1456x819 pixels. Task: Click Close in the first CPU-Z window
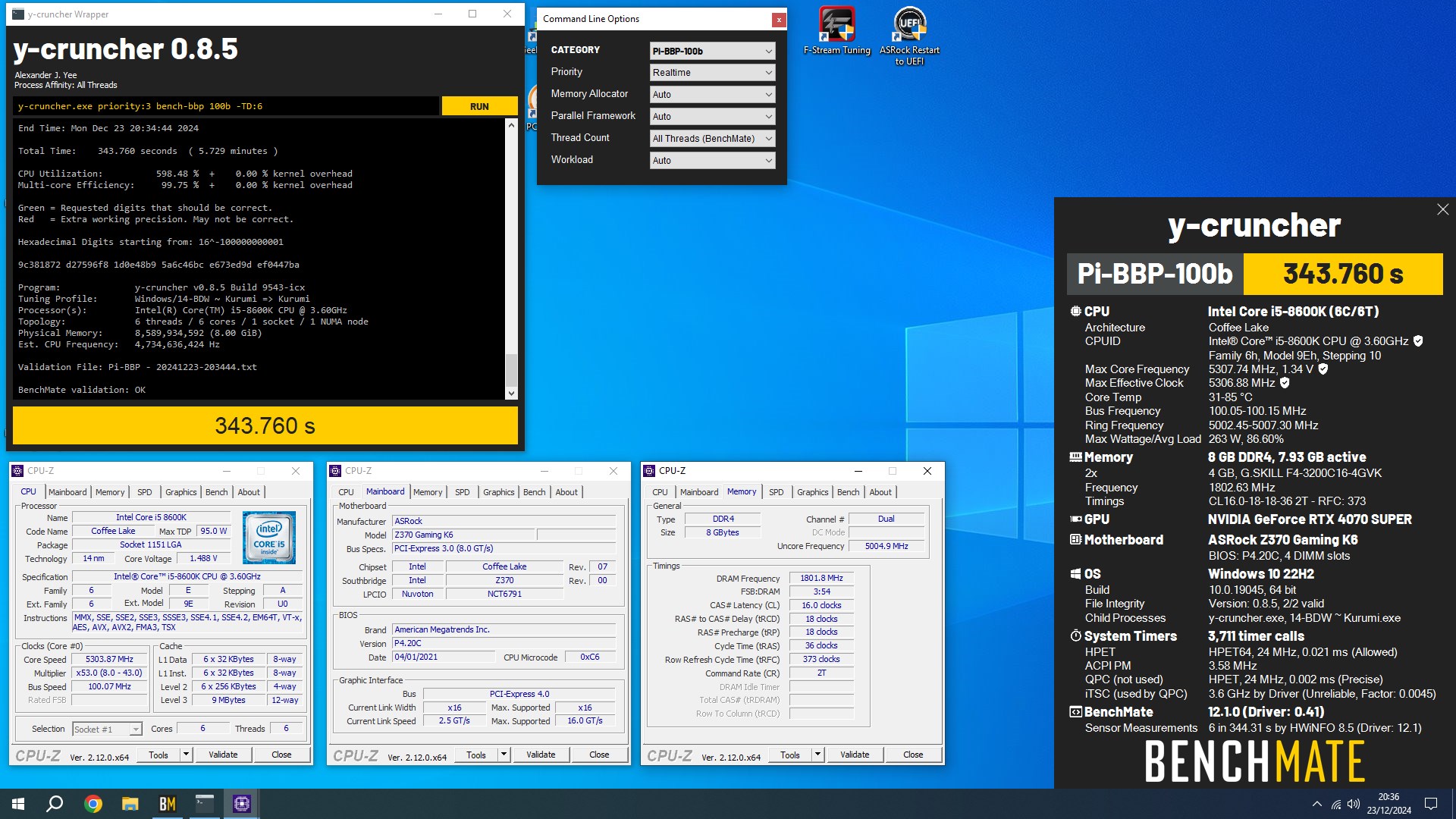[281, 755]
